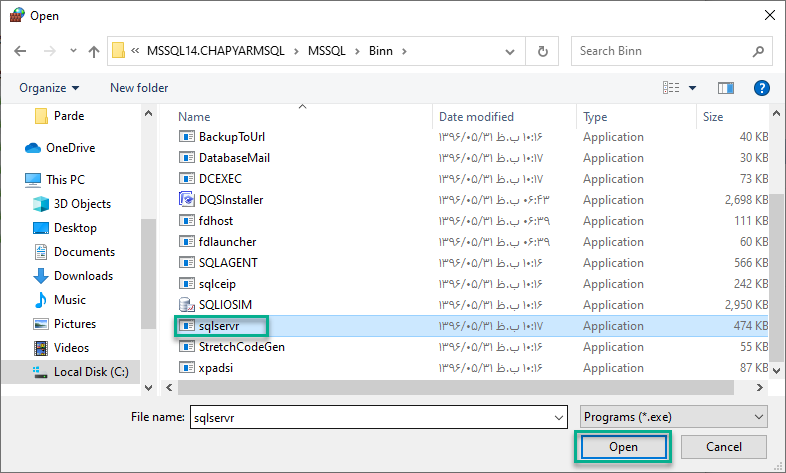
Task: Open the Programs (*.exe) file type dropdown
Action: pos(674,417)
